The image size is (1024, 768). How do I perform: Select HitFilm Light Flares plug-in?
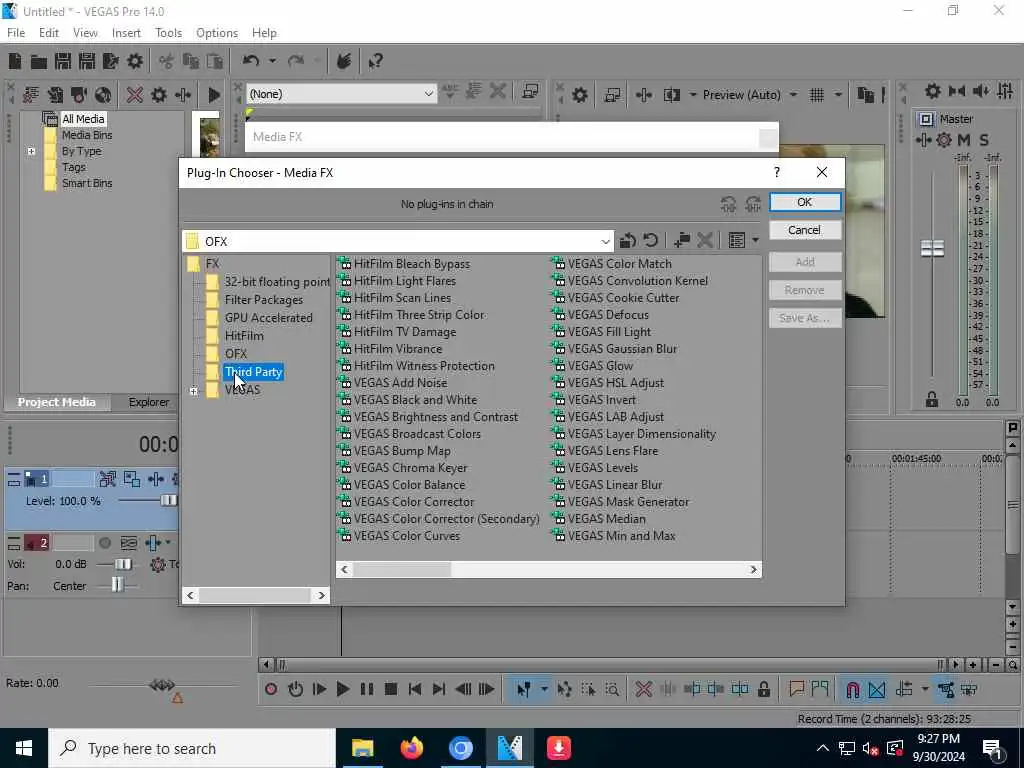coord(405,281)
